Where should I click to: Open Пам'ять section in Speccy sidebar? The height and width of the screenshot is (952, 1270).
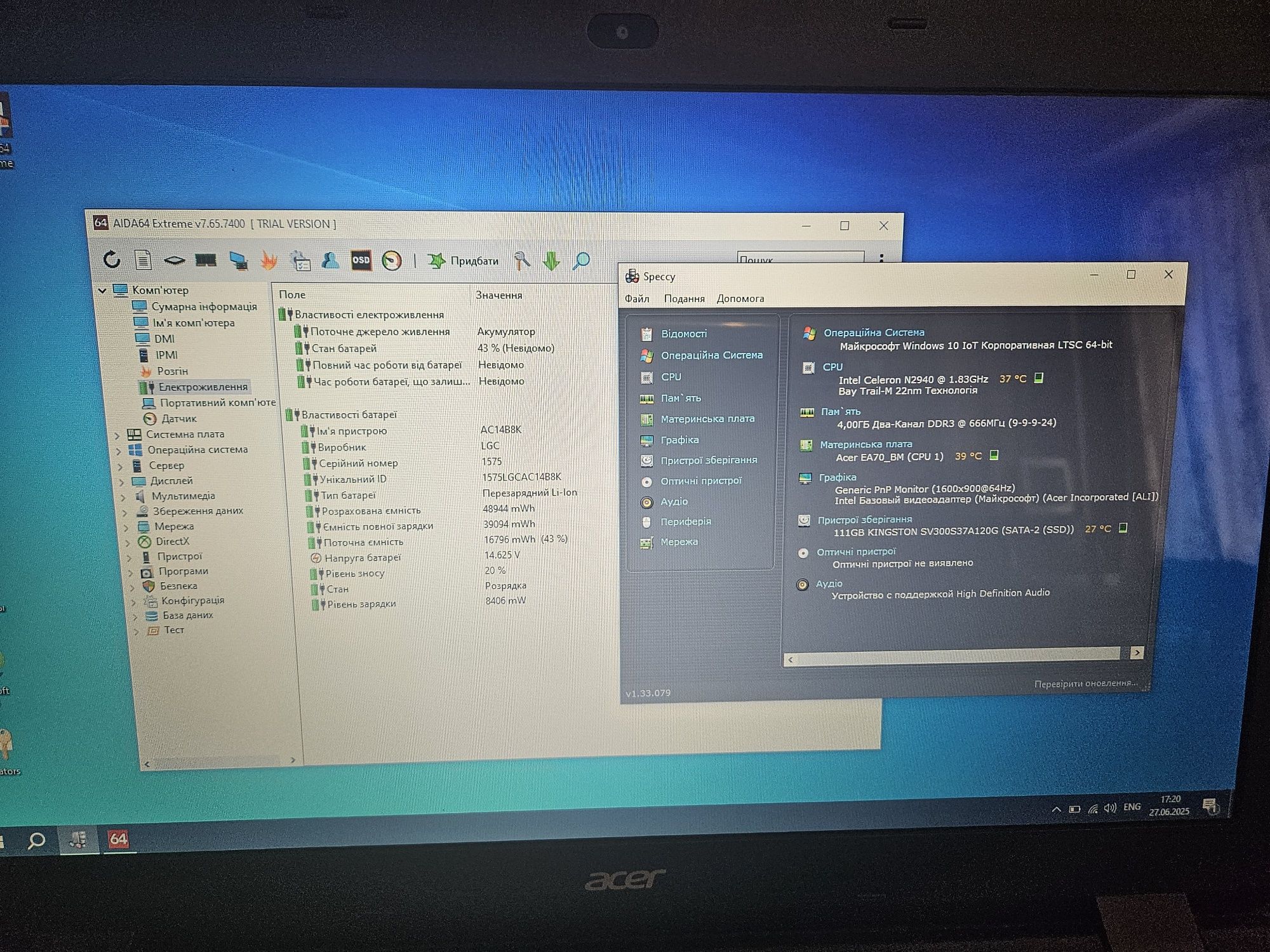pyautogui.click(x=680, y=398)
